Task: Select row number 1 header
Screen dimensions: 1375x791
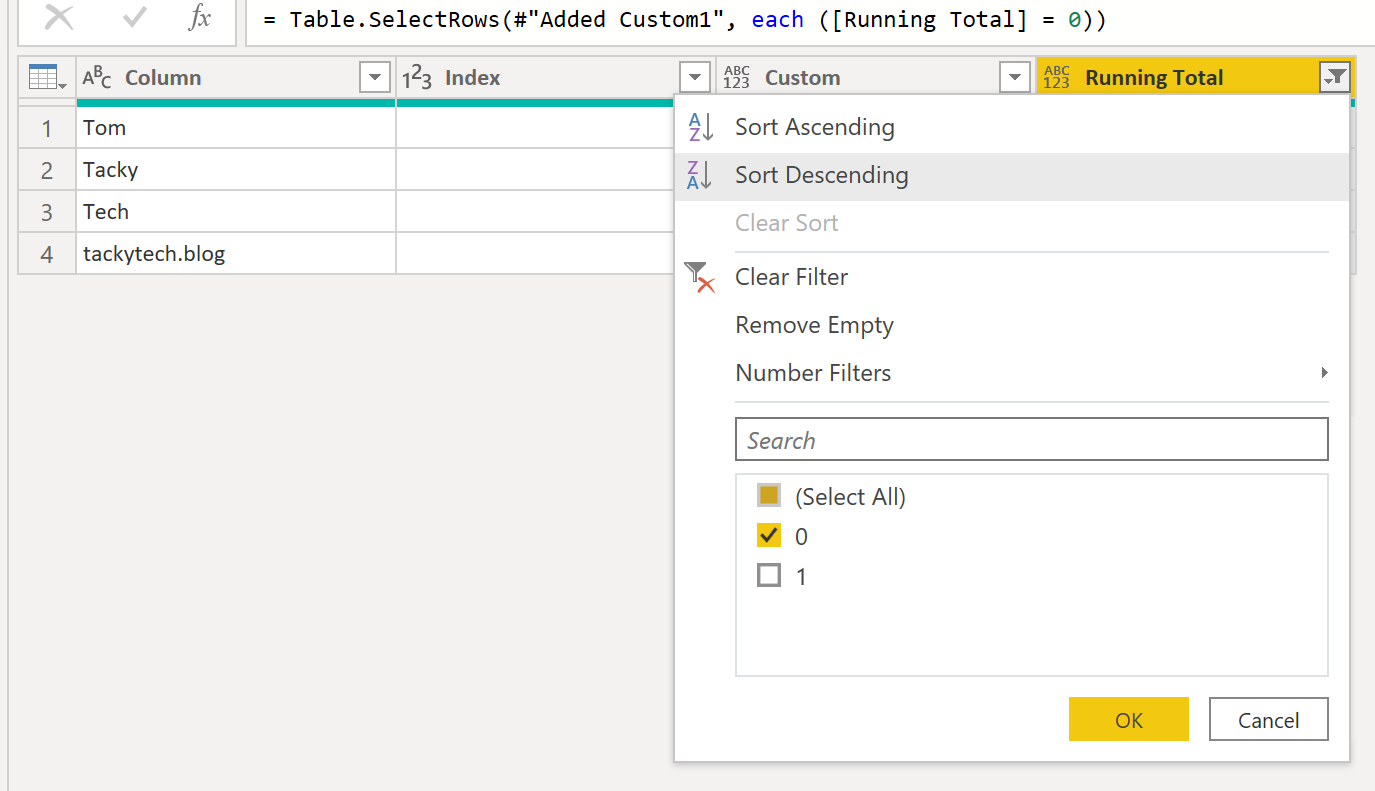Action: point(47,127)
